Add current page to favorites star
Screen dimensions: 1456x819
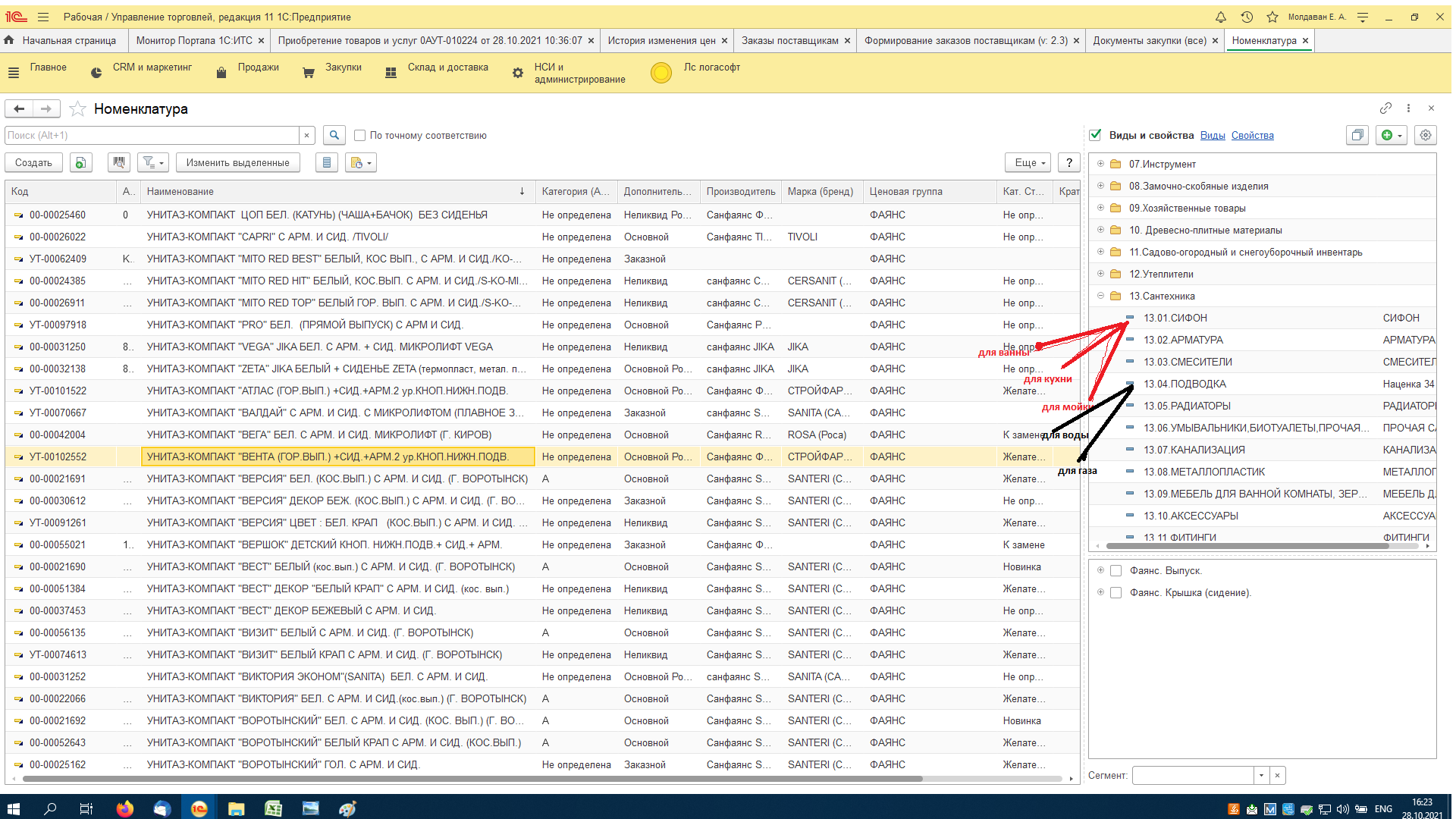(x=77, y=109)
